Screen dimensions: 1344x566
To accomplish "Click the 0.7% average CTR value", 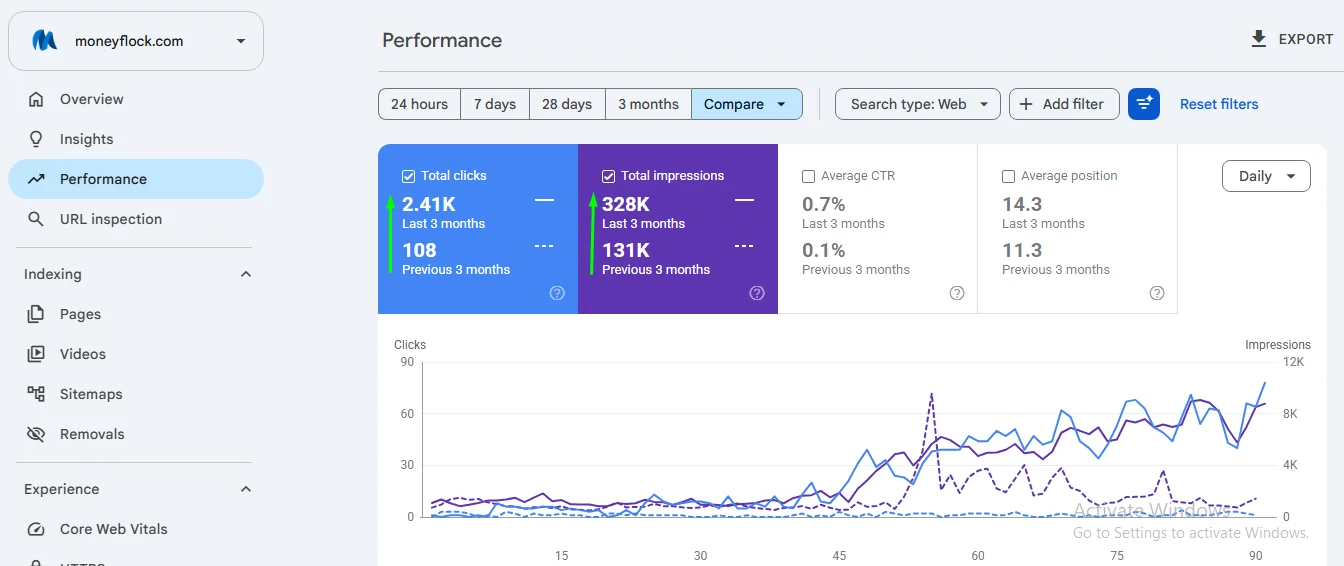I will [x=824, y=204].
